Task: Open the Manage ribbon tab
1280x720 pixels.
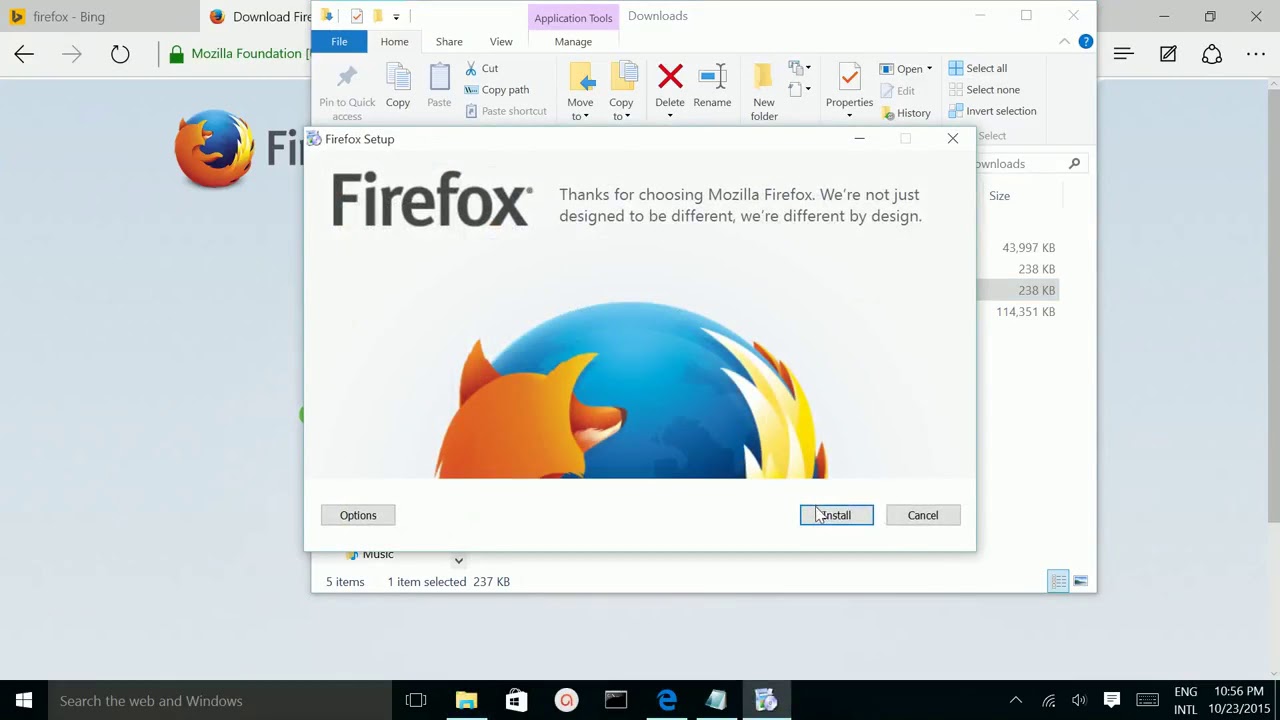Action: pyautogui.click(x=573, y=41)
